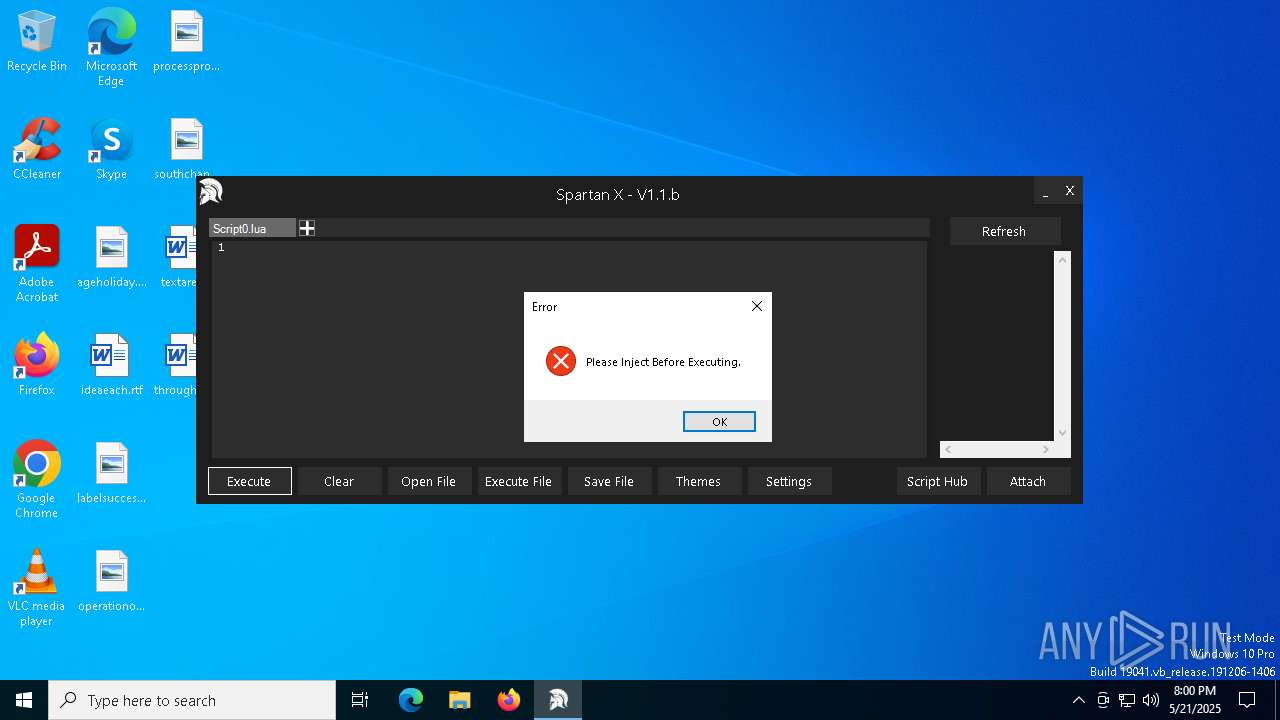The width and height of the screenshot is (1280, 720).
Task: Click Spartan X taskbar icon
Action: click(558, 700)
